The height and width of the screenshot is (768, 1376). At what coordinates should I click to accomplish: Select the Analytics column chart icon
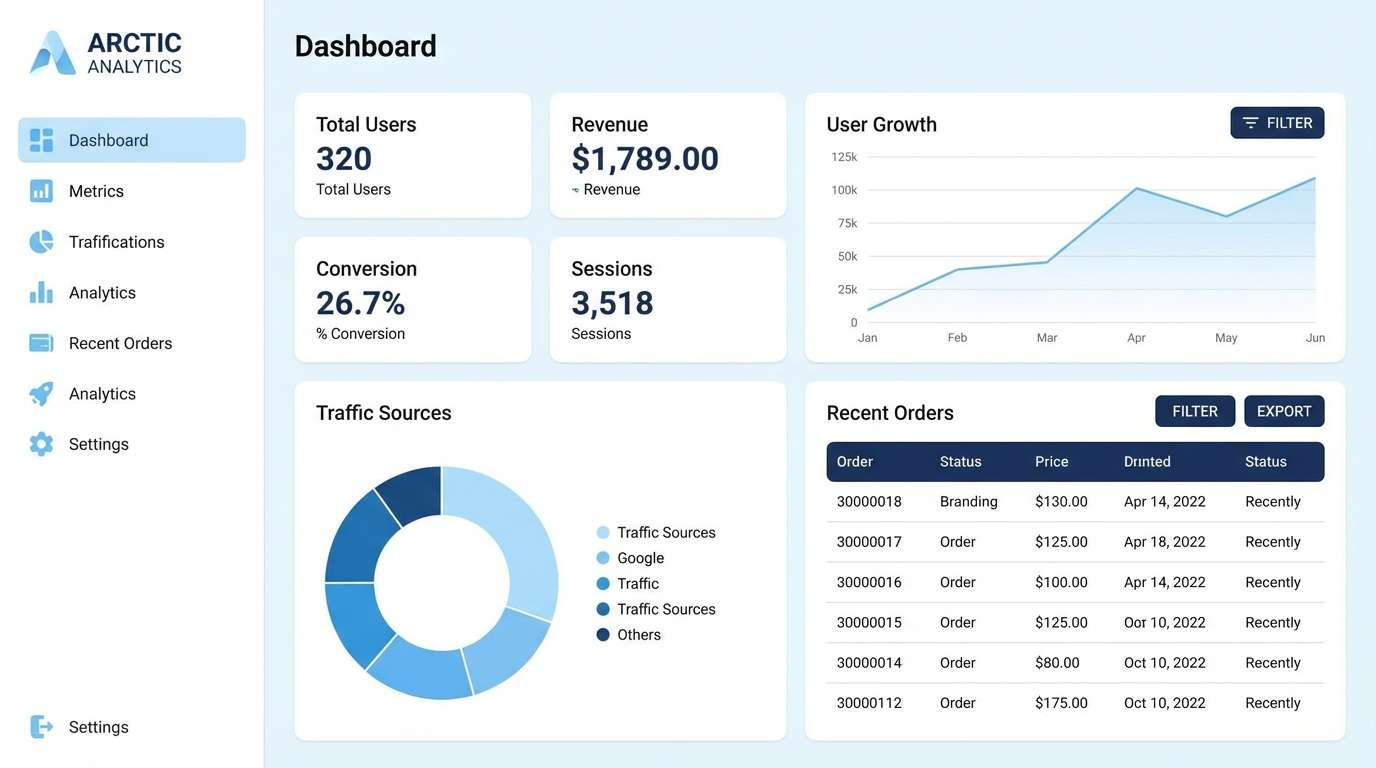(x=40, y=292)
